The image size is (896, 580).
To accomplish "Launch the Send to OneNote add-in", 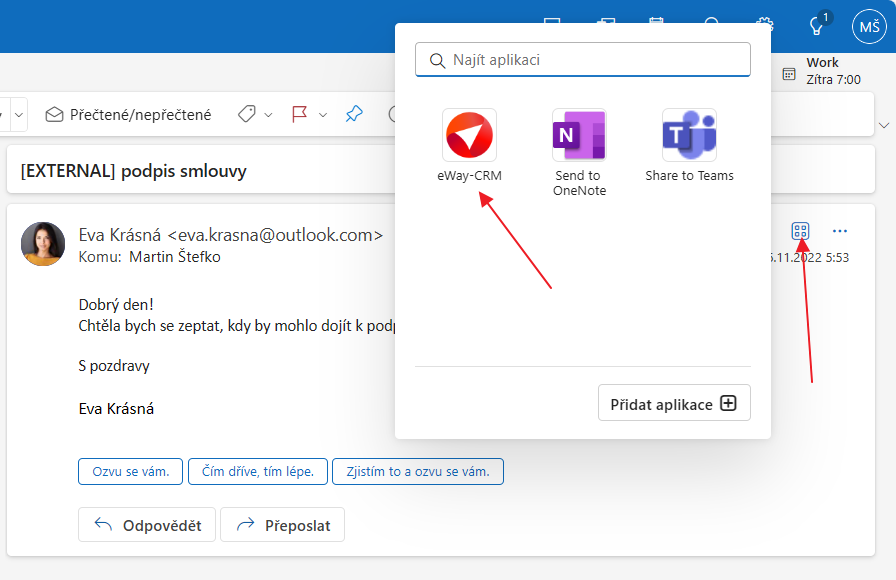I will [579, 153].
